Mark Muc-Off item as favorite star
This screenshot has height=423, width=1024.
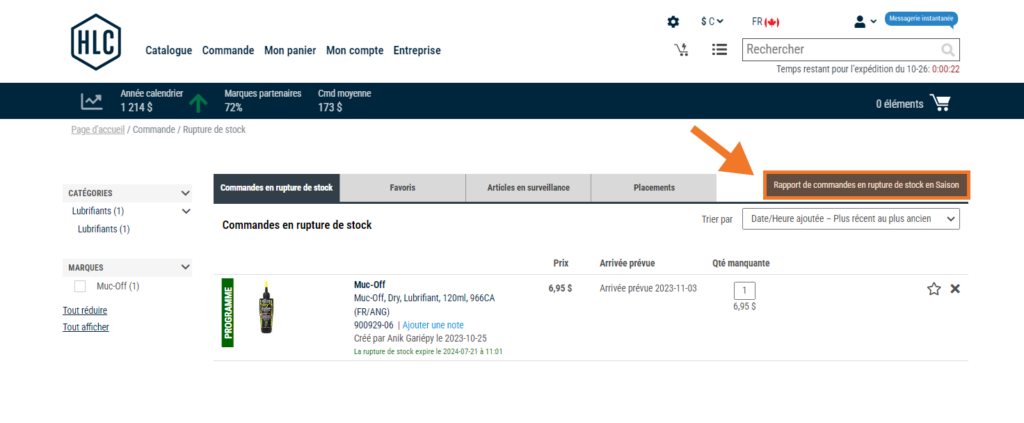934,289
